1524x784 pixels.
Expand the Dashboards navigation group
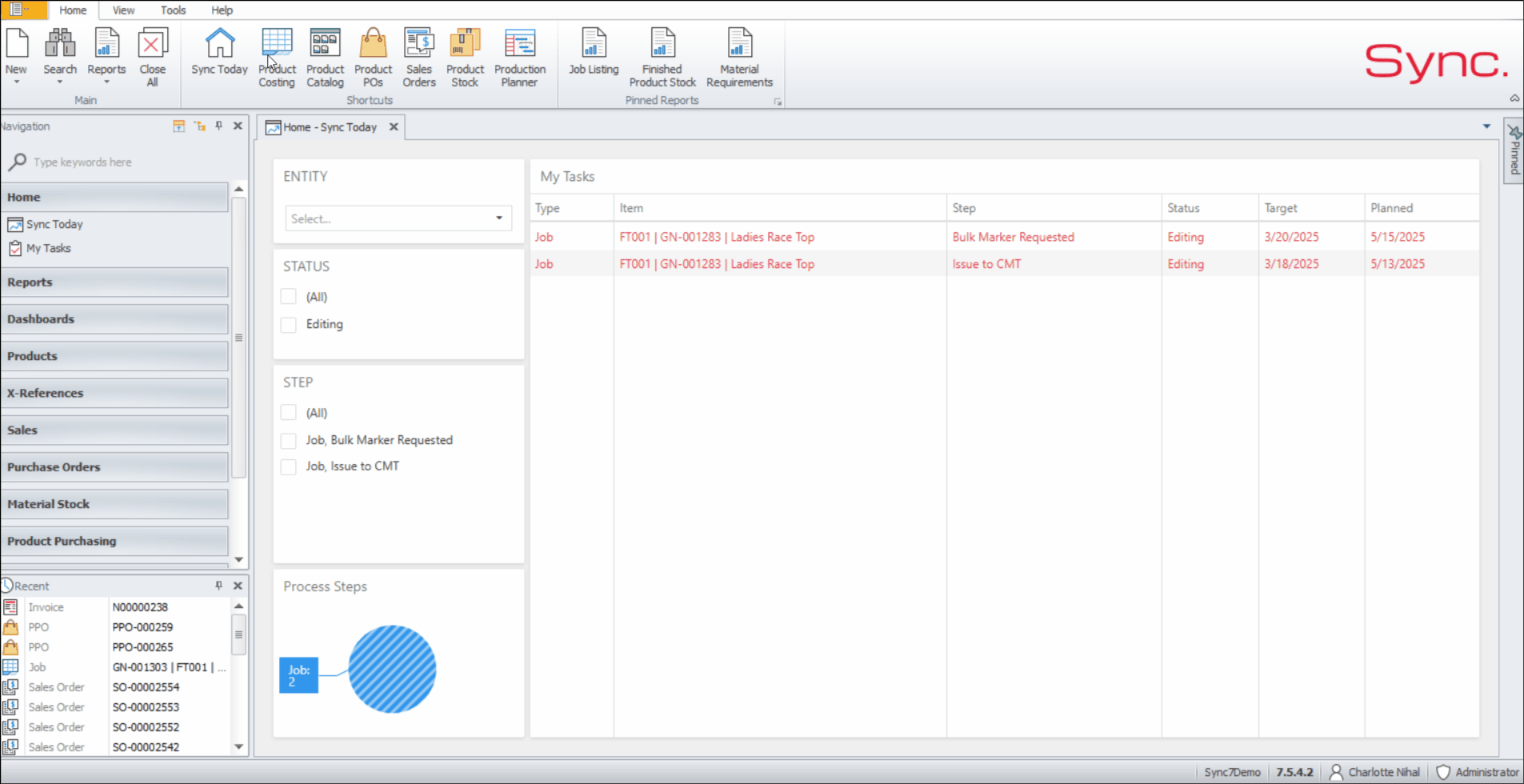point(114,319)
